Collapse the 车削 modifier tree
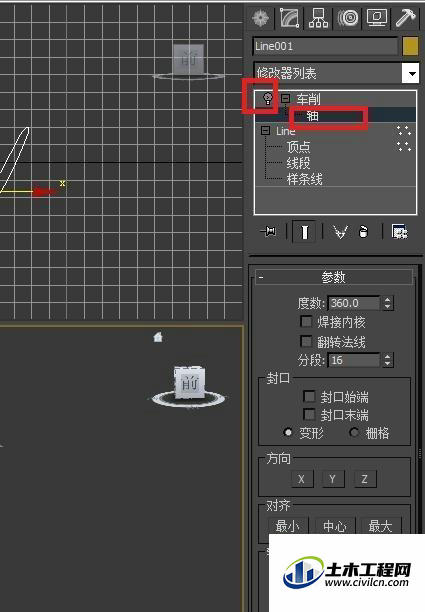This screenshot has height=612, width=425. coord(286,98)
